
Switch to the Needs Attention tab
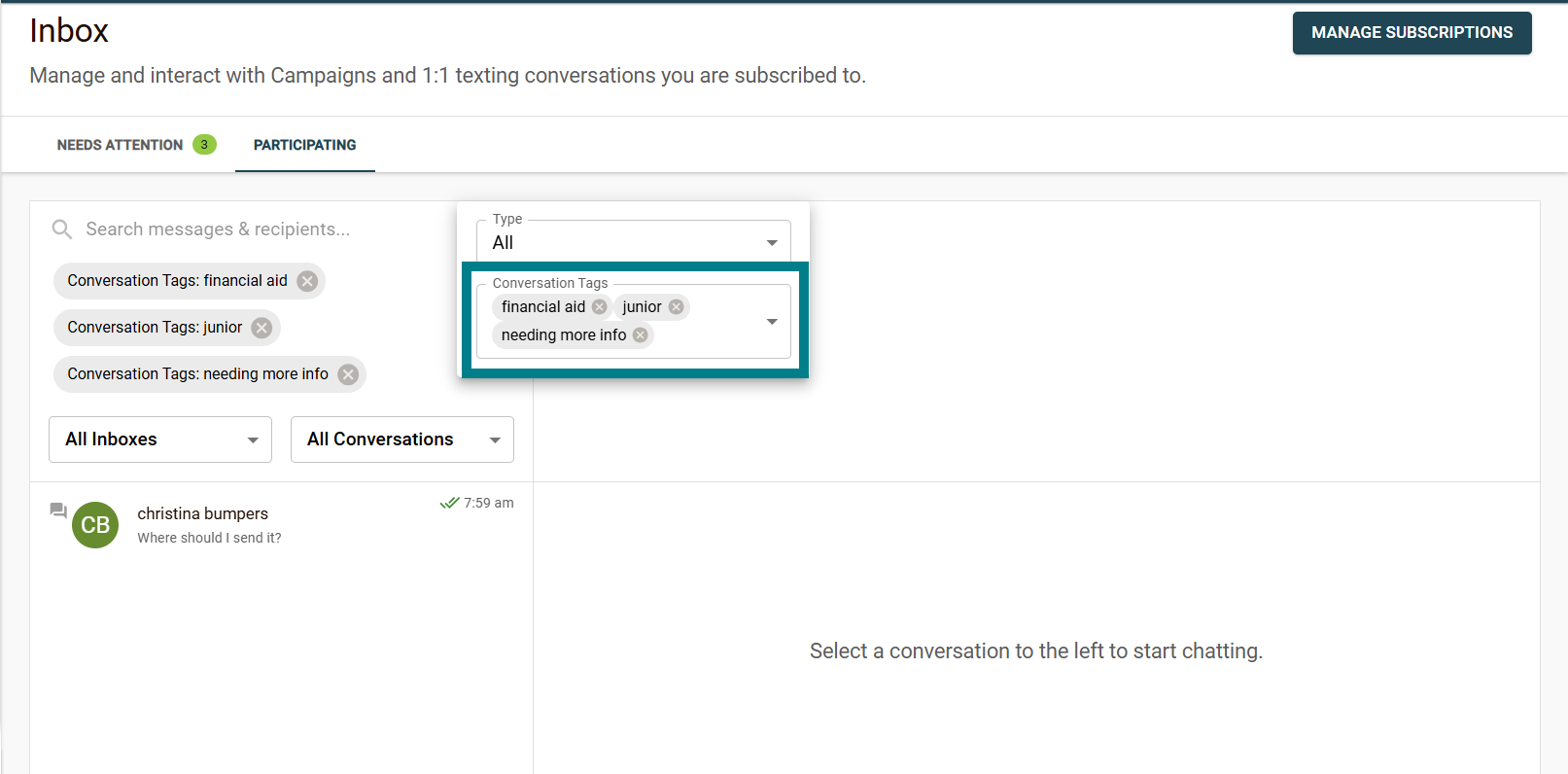point(135,145)
